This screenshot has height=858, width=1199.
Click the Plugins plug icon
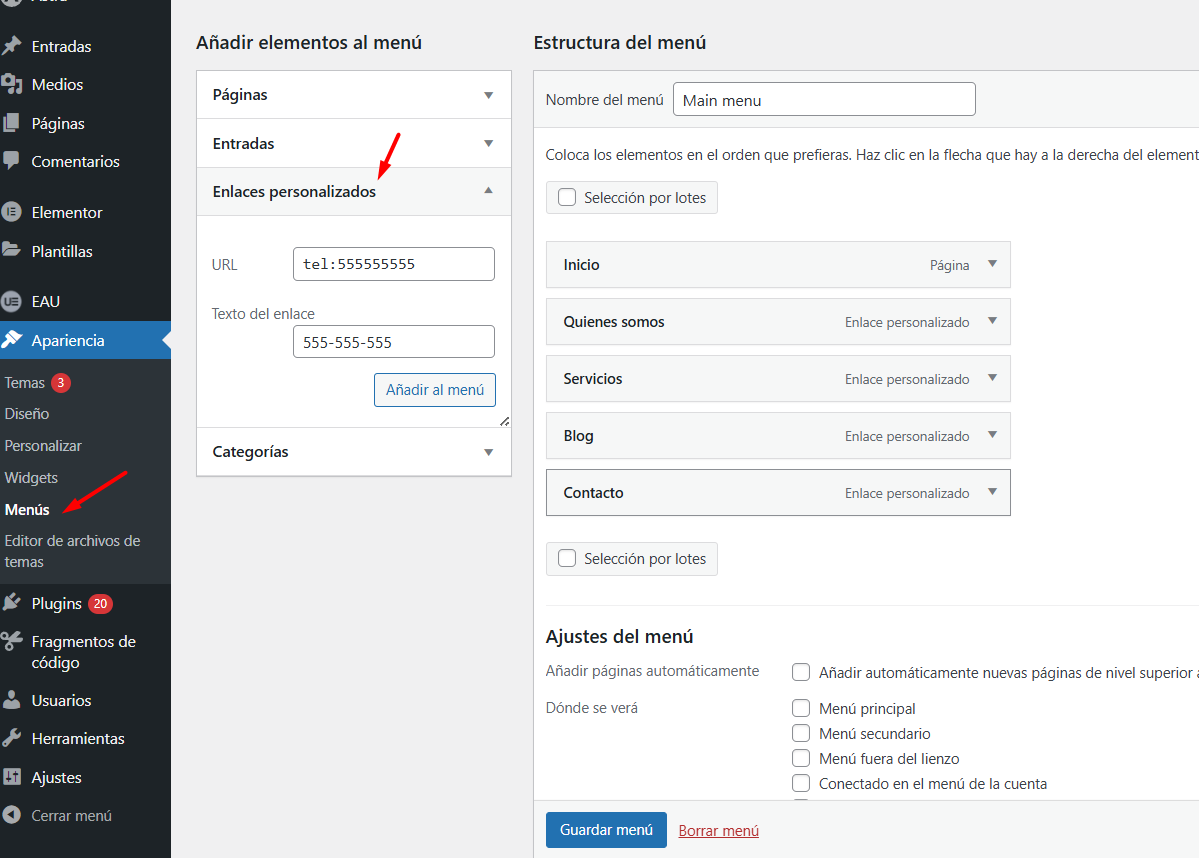pos(12,603)
